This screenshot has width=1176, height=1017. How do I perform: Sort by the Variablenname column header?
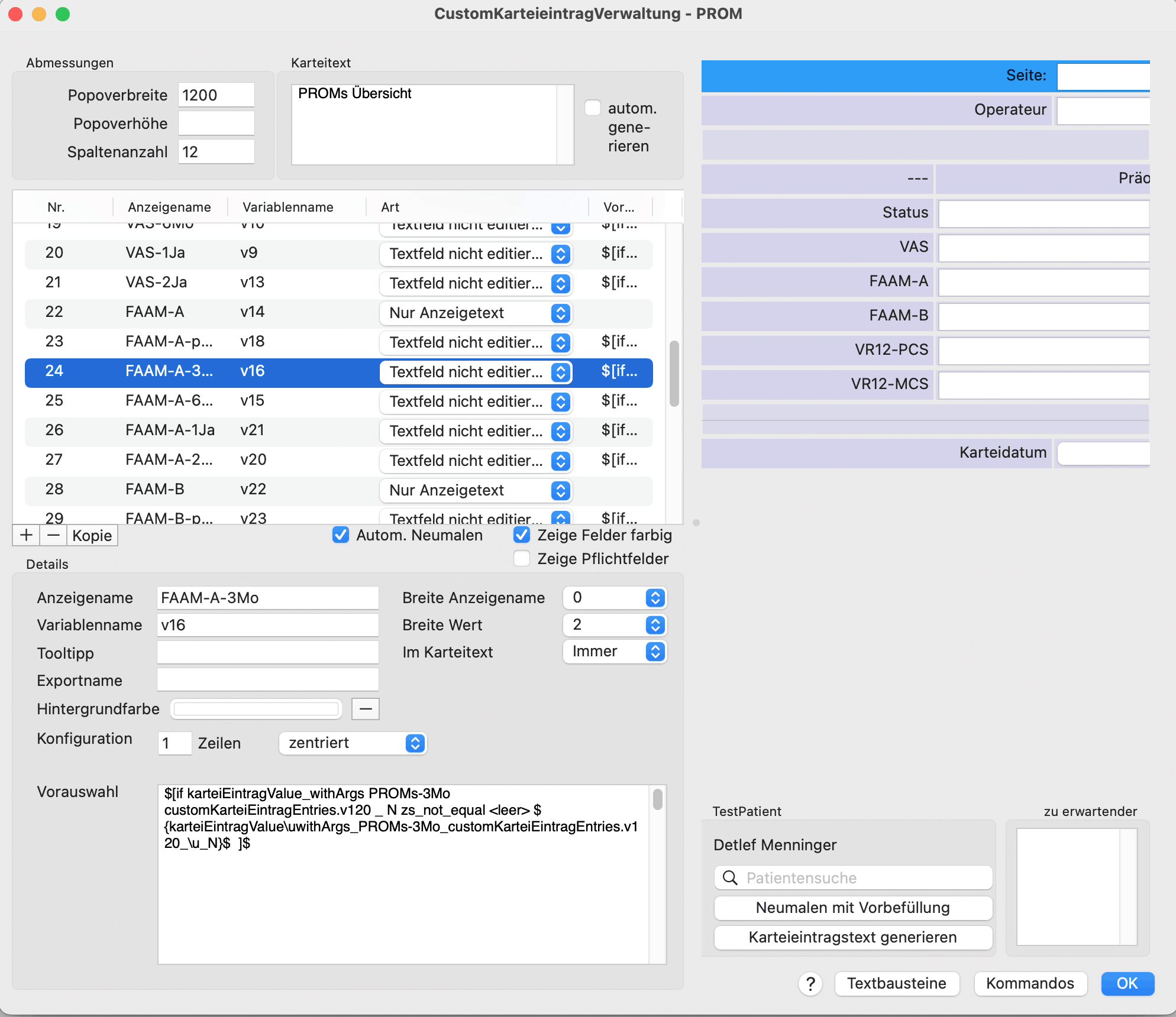[288, 207]
